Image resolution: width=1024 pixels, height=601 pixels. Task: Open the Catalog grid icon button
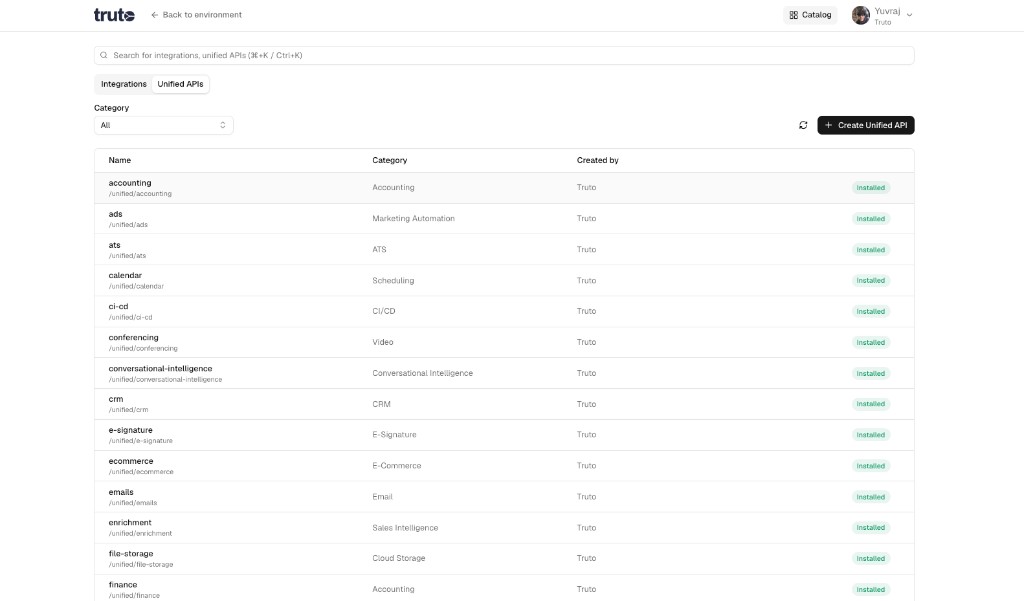810,14
